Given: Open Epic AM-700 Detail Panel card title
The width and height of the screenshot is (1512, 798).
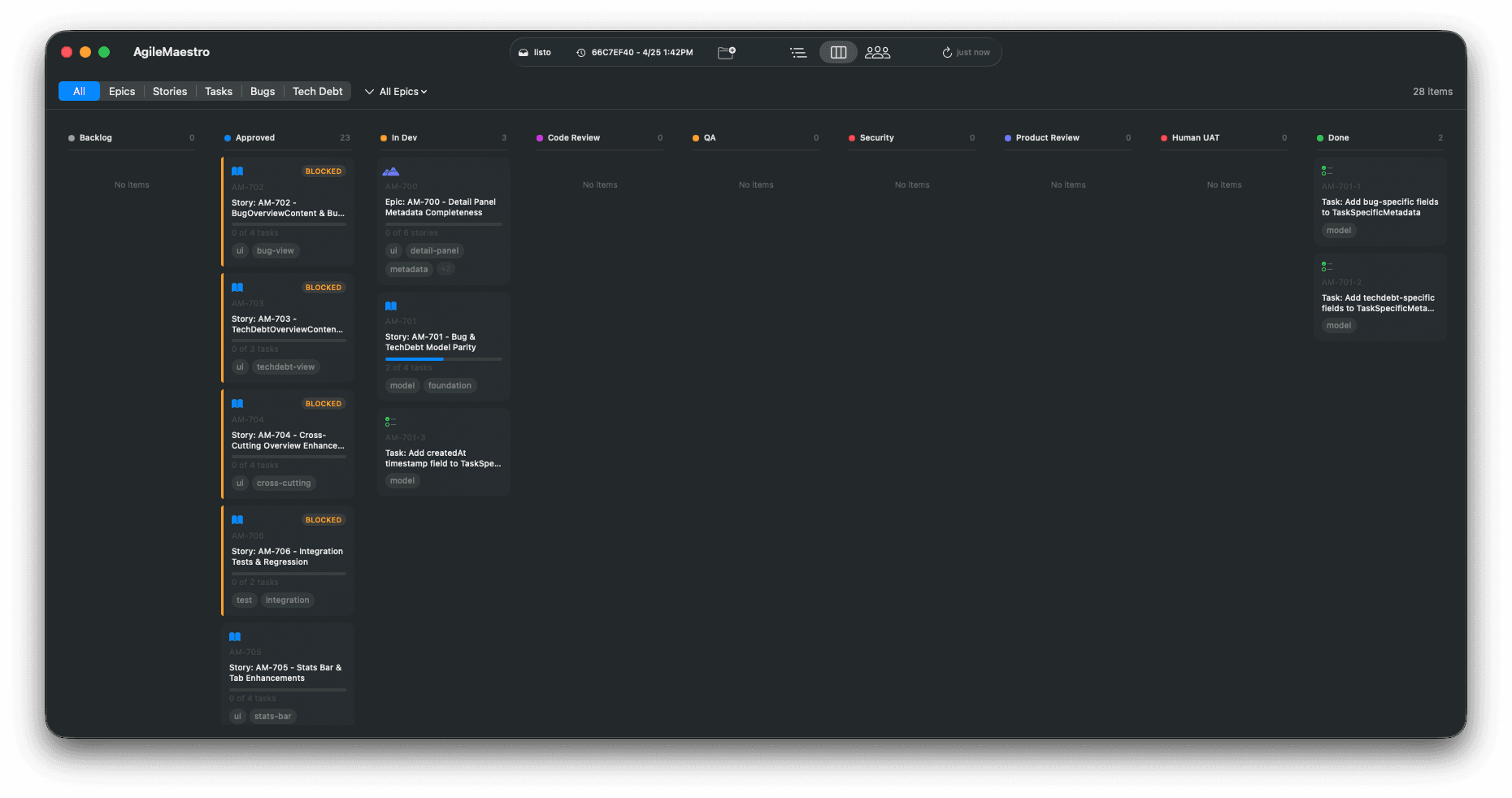Looking at the screenshot, I should pos(441,207).
